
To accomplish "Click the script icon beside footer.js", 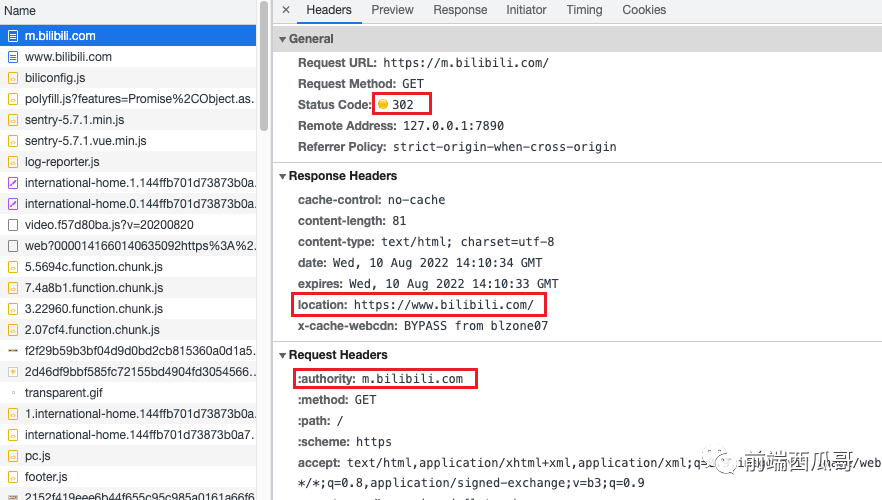I will click(12, 477).
